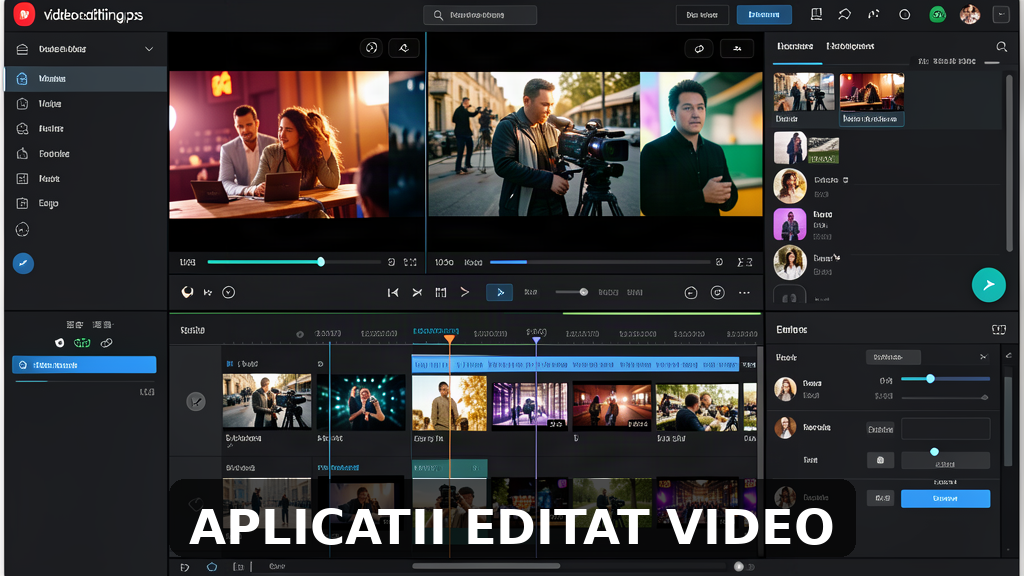This screenshot has height=576, width=1024.
Task: Click the split-frames icon in the playback bar
Action: 441,293
